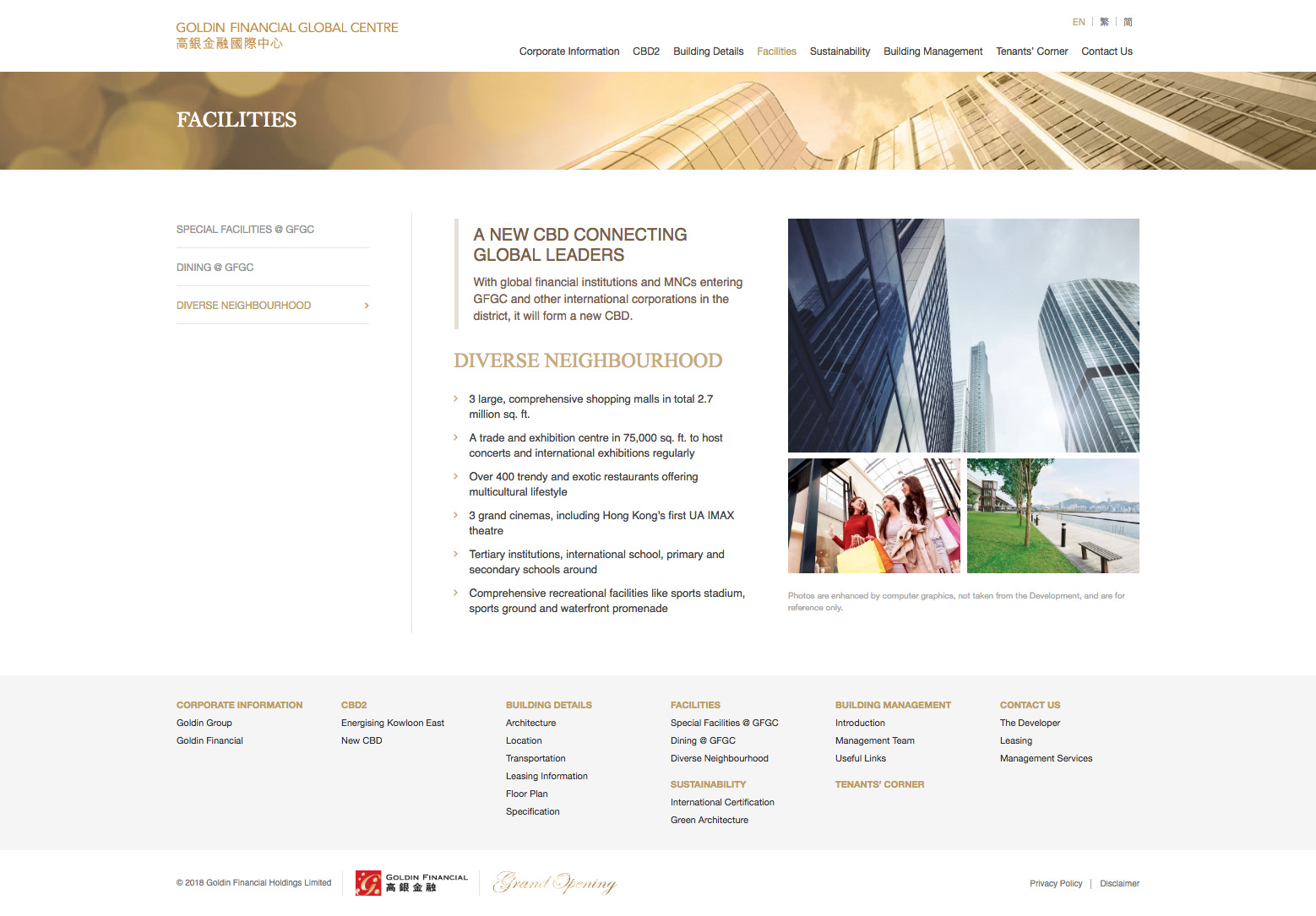Click footer heading Facilities

pyautogui.click(x=695, y=705)
